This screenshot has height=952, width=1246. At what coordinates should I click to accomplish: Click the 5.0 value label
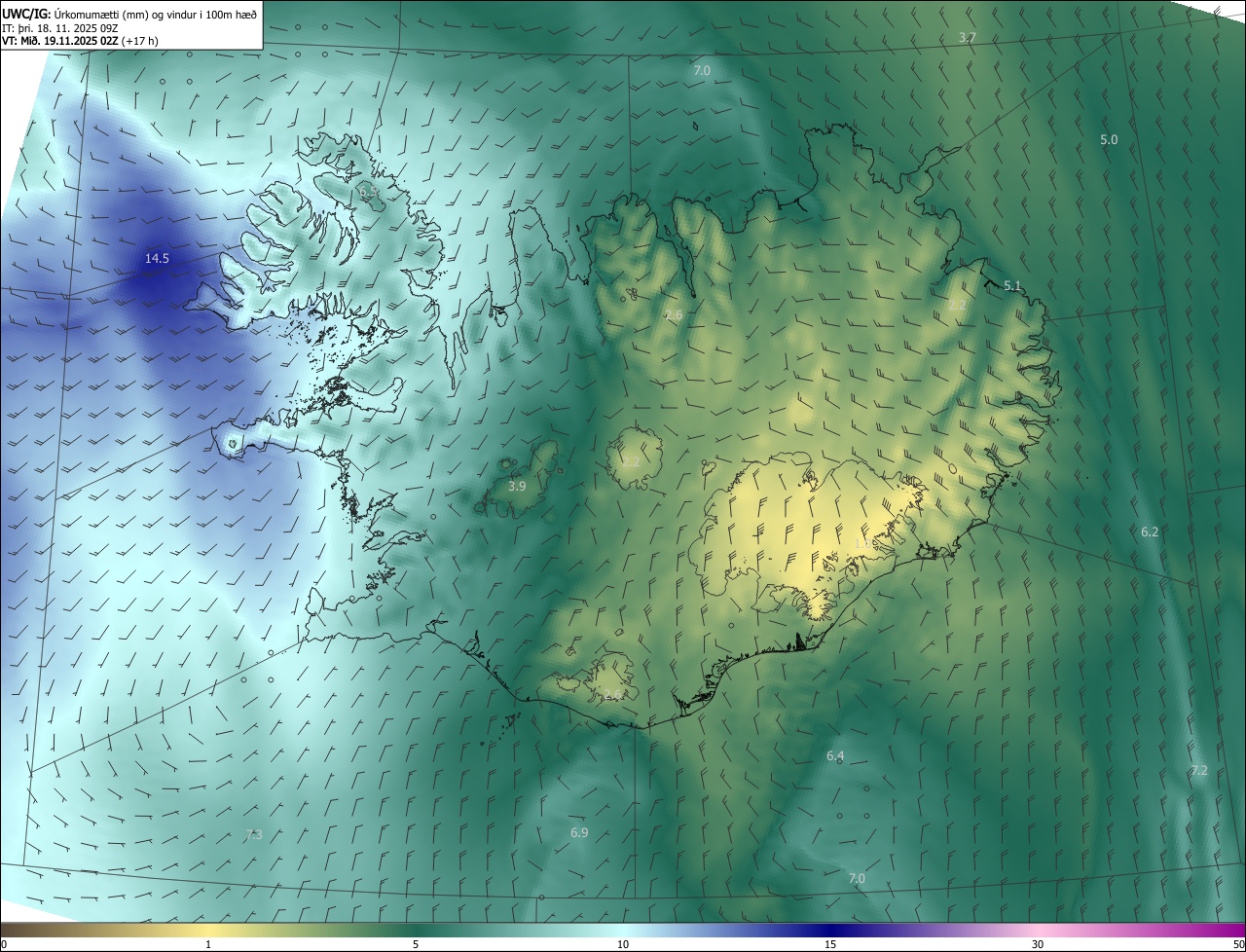coord(1109,139)
